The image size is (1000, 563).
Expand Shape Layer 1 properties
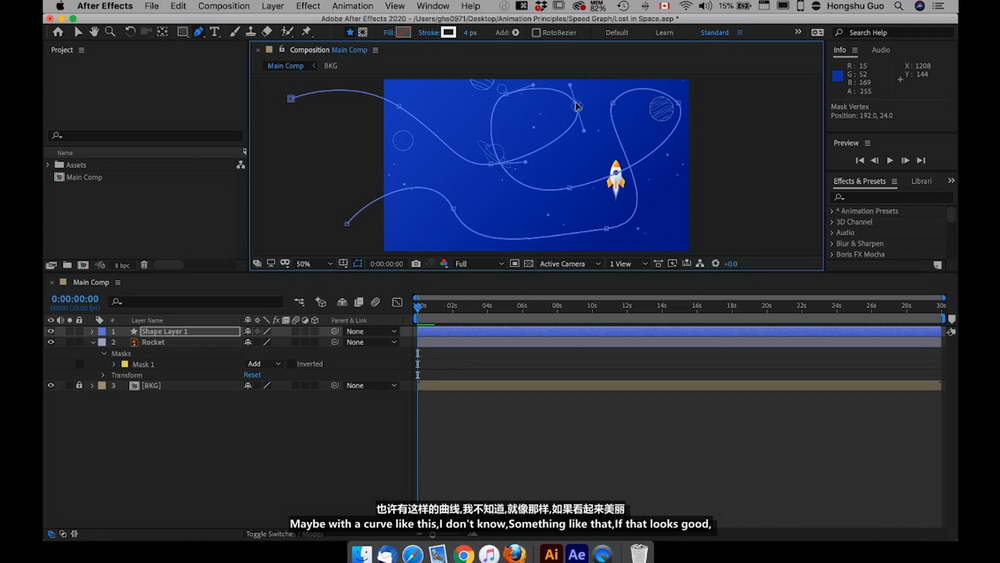(92, 332)
